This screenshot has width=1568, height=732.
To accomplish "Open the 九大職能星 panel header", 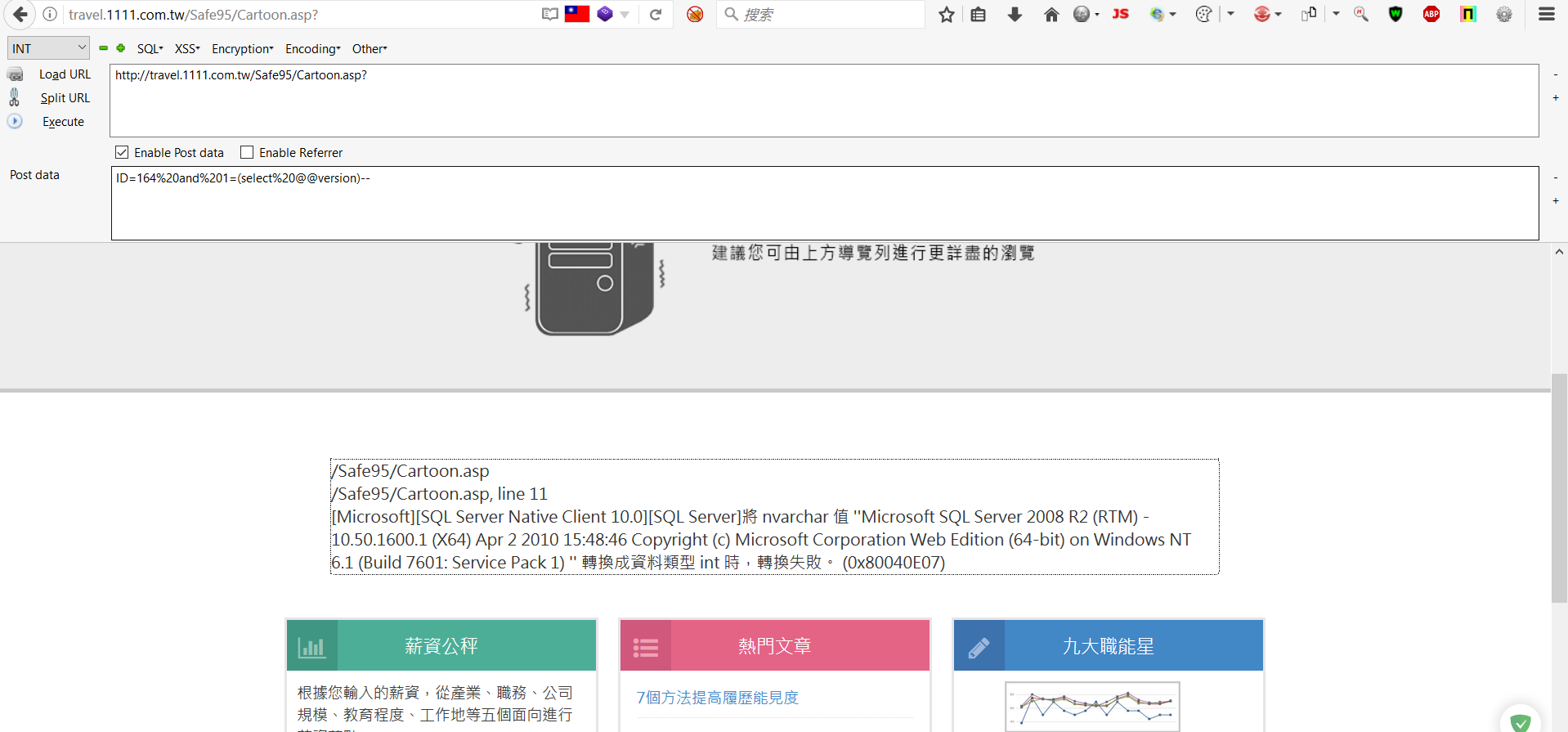I will coord(1109,645).
